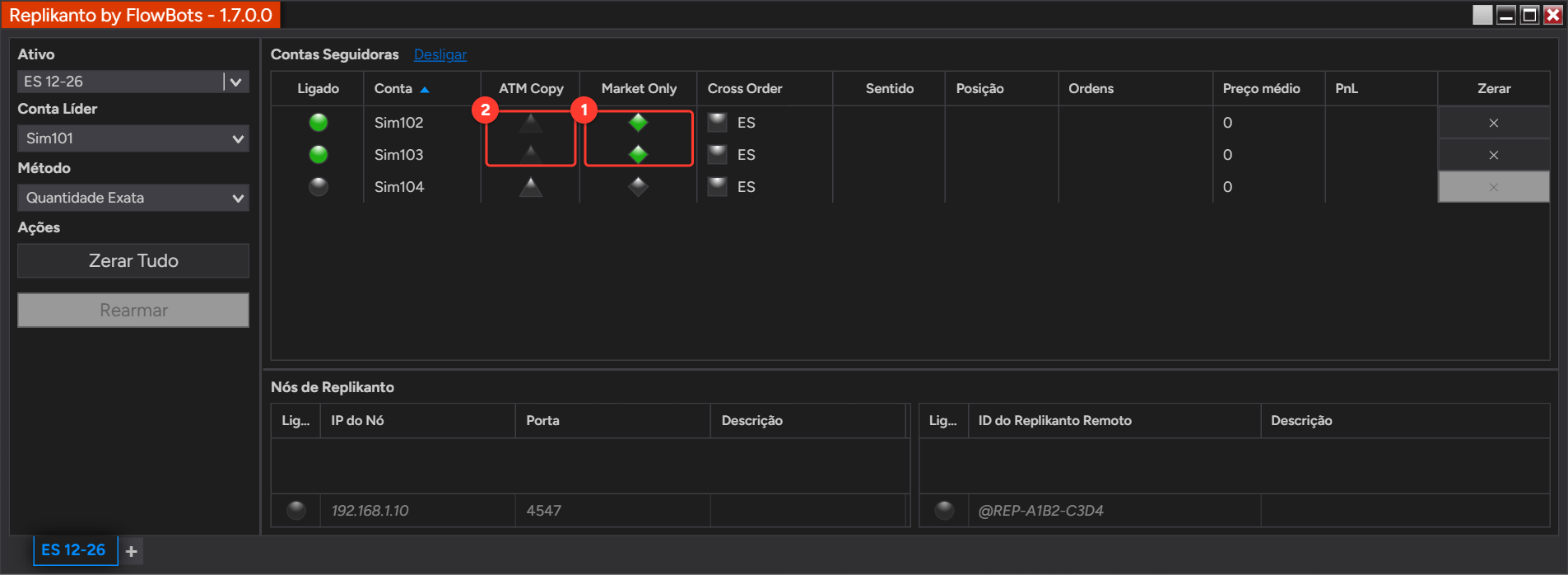Click the Cross Order column header
The width and height of the screenshot is (1568, 575).
click(765, 88)
